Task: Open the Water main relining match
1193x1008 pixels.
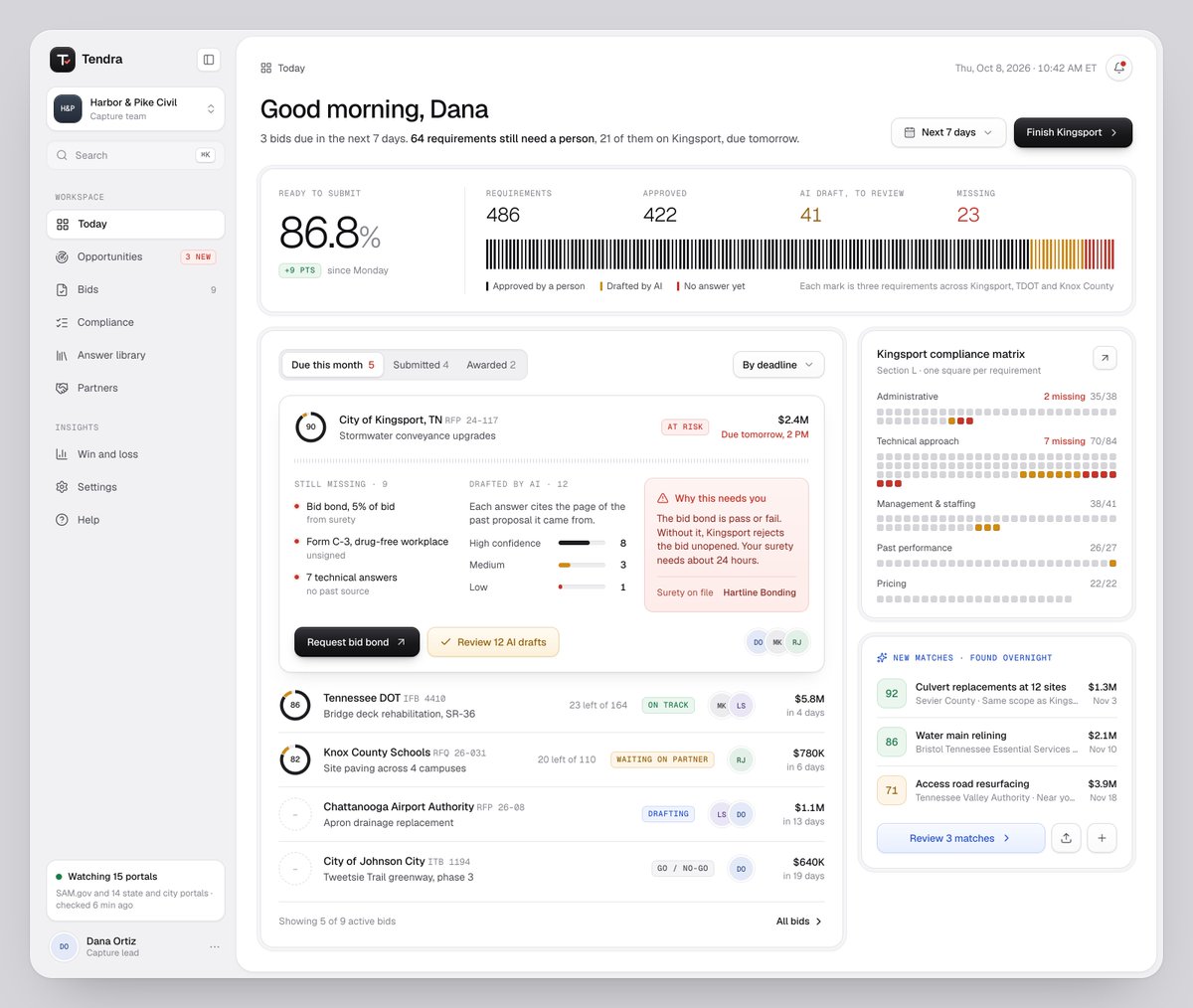Action: [x=996, y=743]
